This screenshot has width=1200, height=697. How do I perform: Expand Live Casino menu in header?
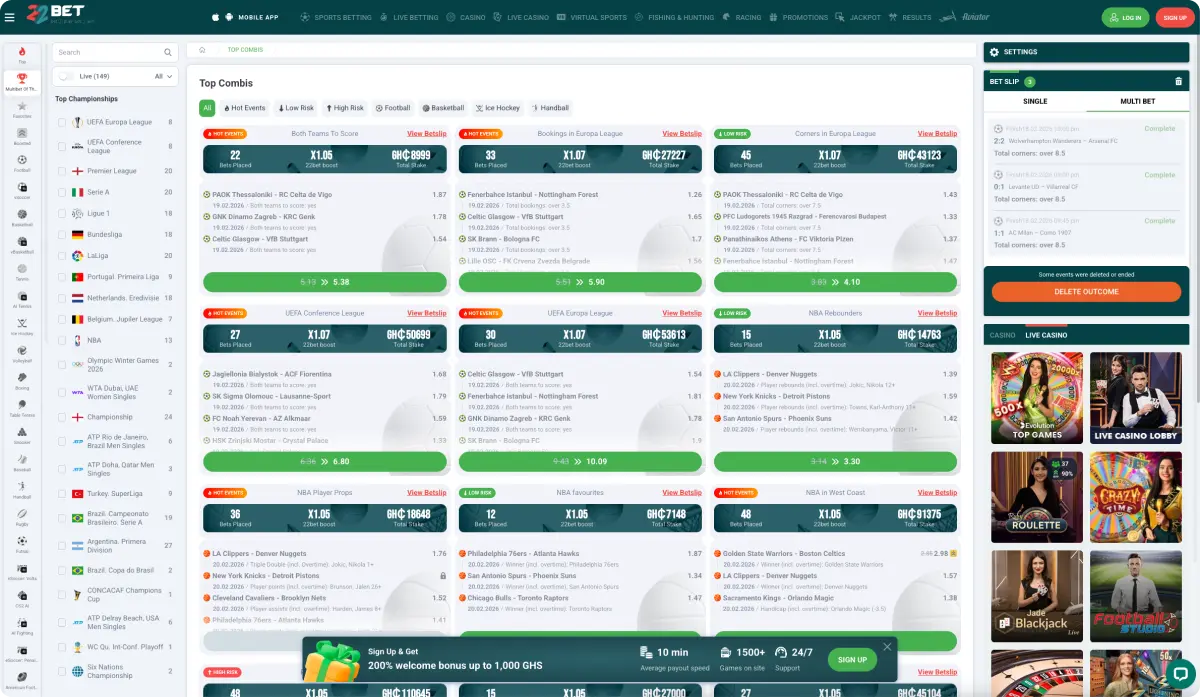(522, 17)
